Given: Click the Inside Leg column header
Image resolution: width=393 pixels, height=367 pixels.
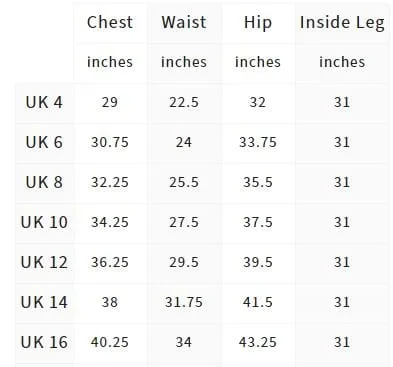Looking at the screenshot, I should pos(342,23).
